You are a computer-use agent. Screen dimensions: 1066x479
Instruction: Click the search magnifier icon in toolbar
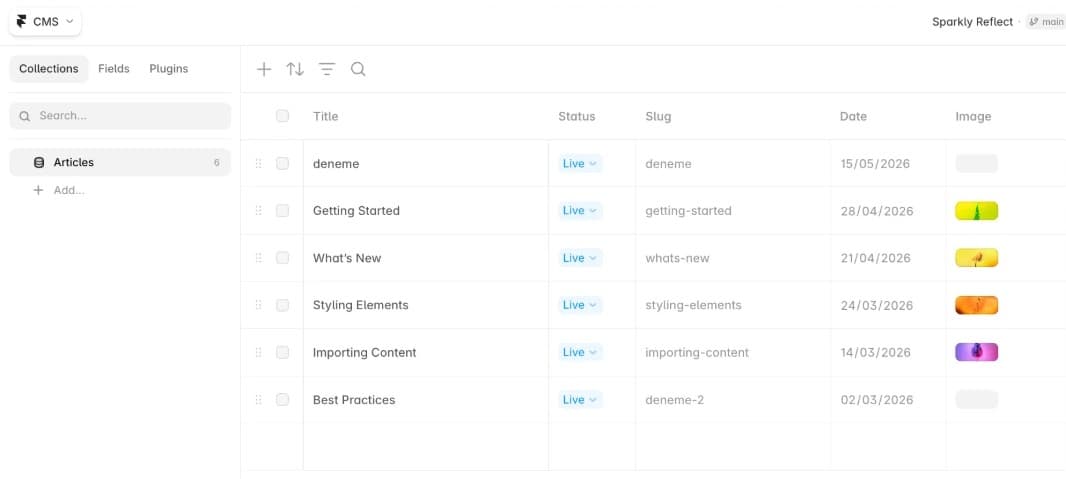click(358, 69)
